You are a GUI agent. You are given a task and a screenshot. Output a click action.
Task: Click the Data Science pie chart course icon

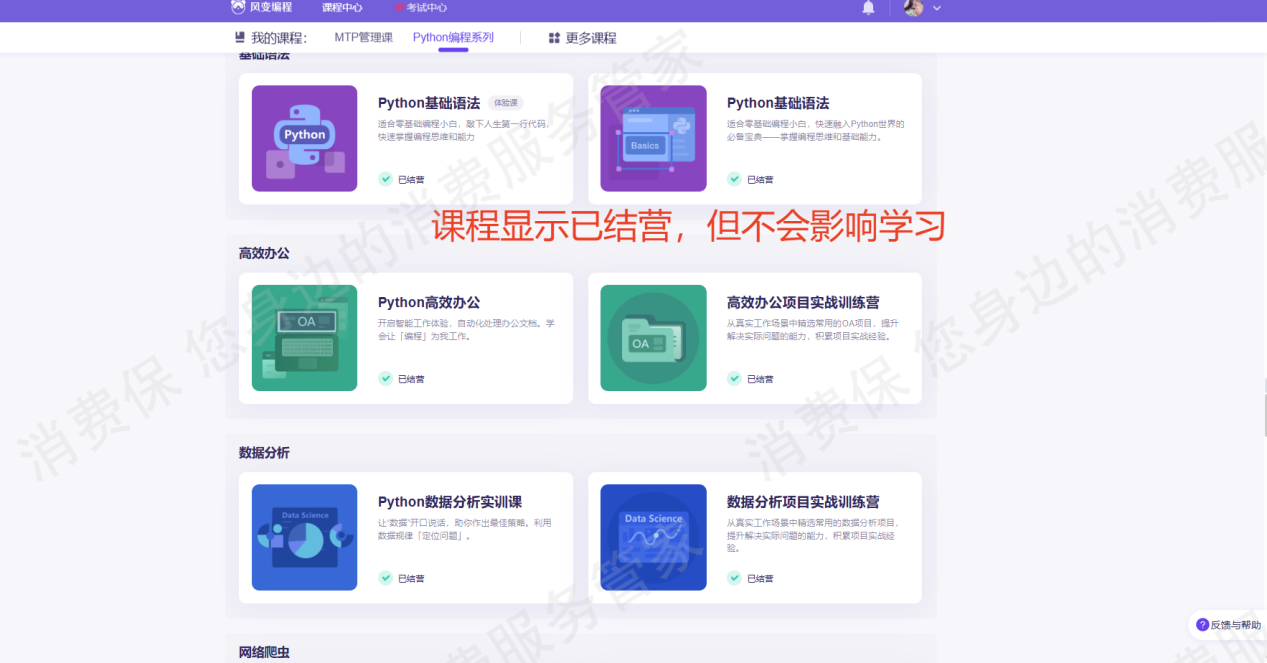point(304,537)
